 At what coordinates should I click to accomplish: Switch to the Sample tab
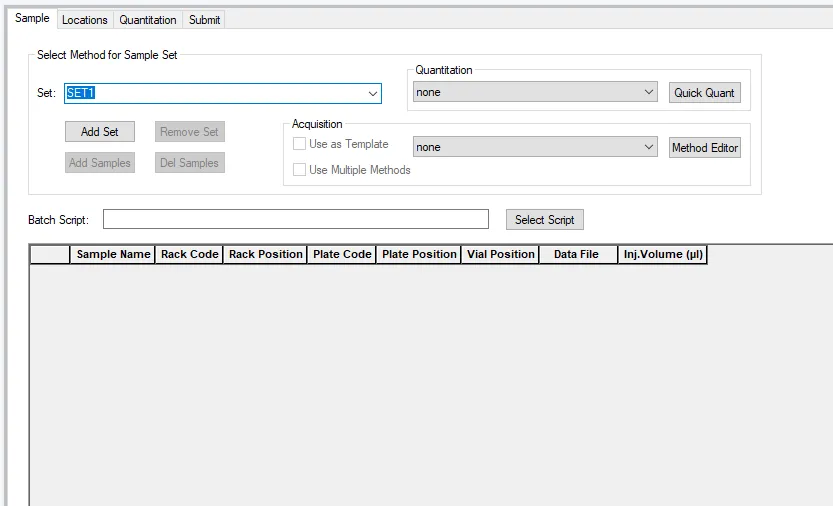[x=32, y=18]
